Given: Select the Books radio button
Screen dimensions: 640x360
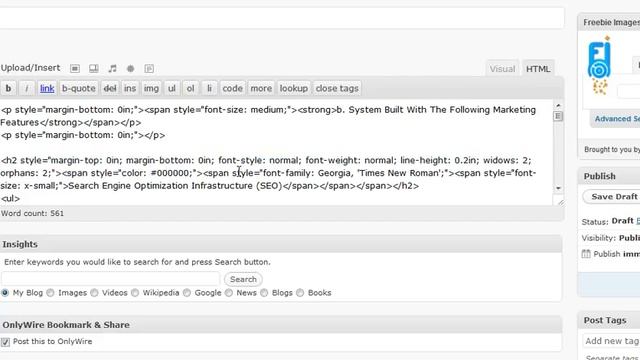Looking at the screenshot, I should [300, 293].
